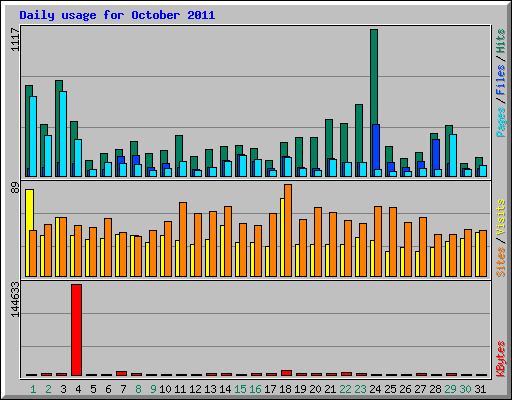The width and height of the screenshot is (512, 400).
Task: Click day number 10 on the x-axis
Action: [x=165, y=389]
